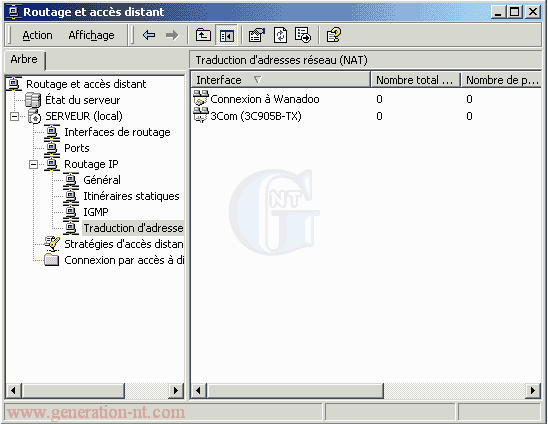Click Nombre total value for 3Com
The height and width of the screenshot is (424, 548).
coord(380,116)
